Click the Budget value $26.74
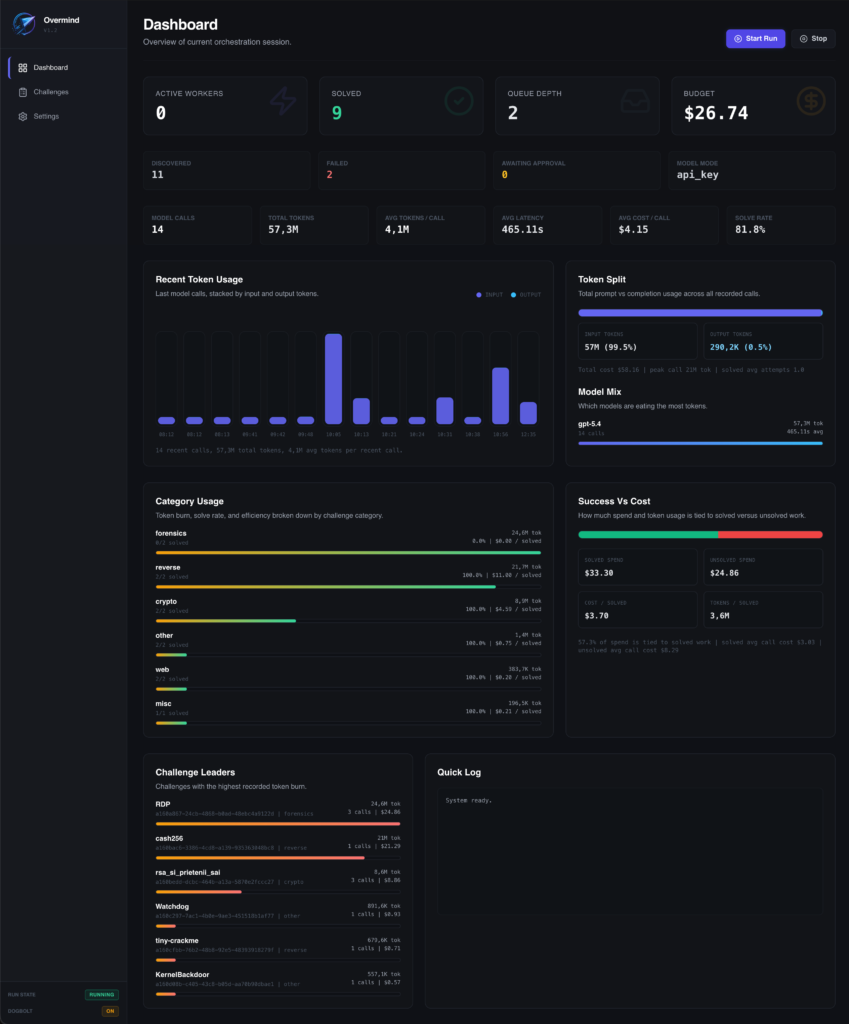Screen dimensions: 849x1024 pyautogui.click(x=716, y=113)
